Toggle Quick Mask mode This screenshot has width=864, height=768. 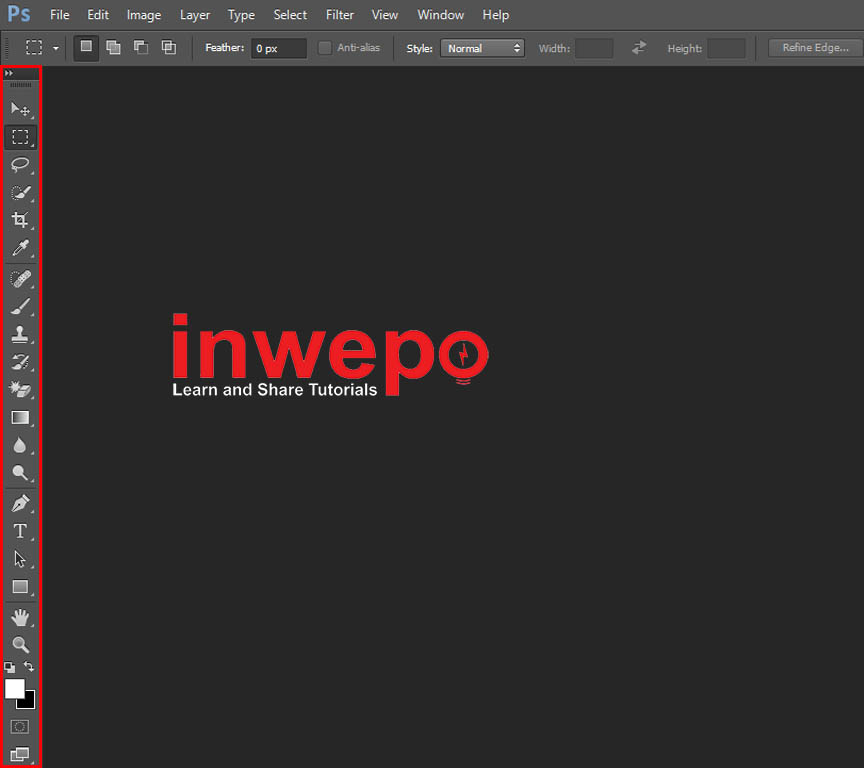(20, 727)
